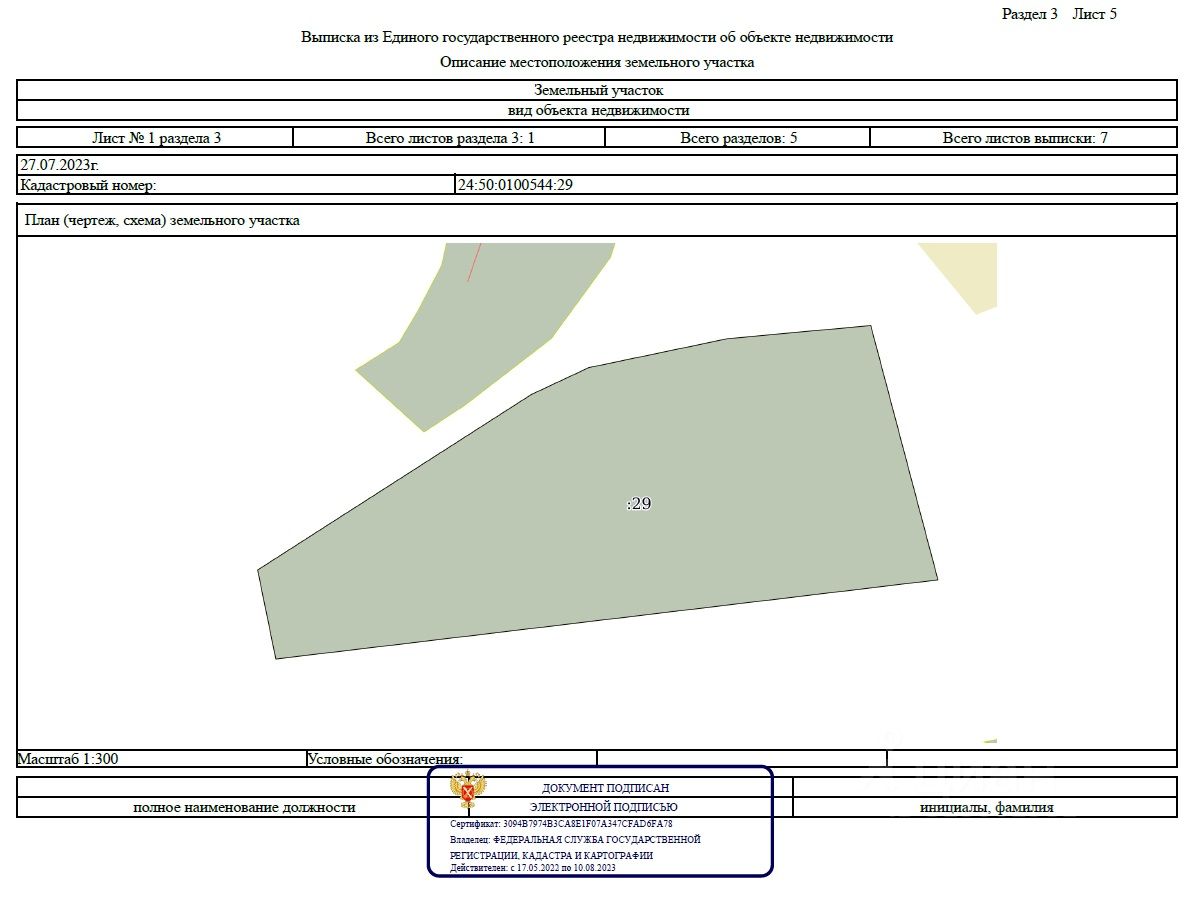
Task: Click 'Раздел 3' in page header
Action: pyautogui.click(x=1030, y=14)
